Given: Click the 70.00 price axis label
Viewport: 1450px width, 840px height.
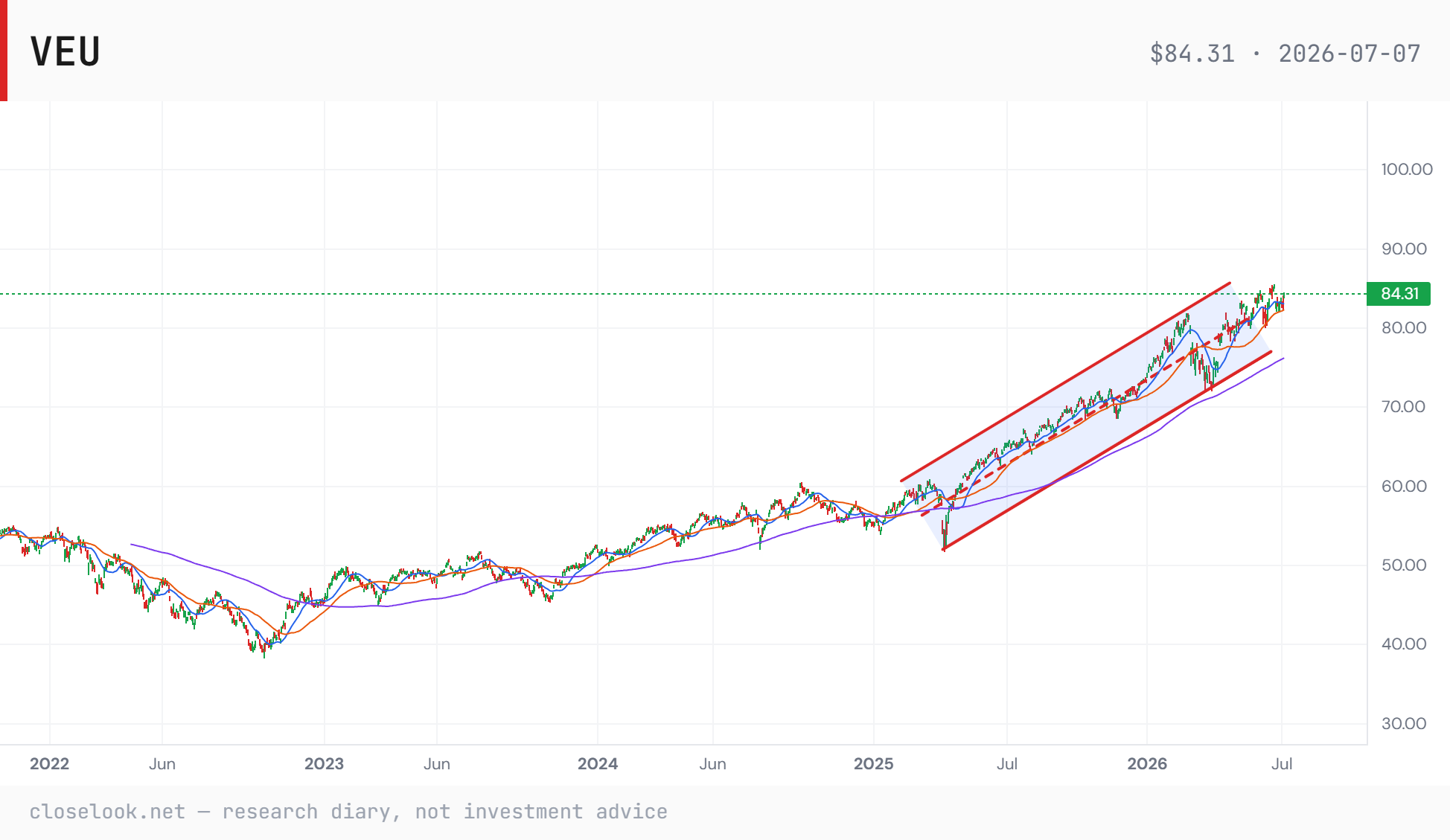Looking at the screenshot, I should click(x=1404, y=406).
